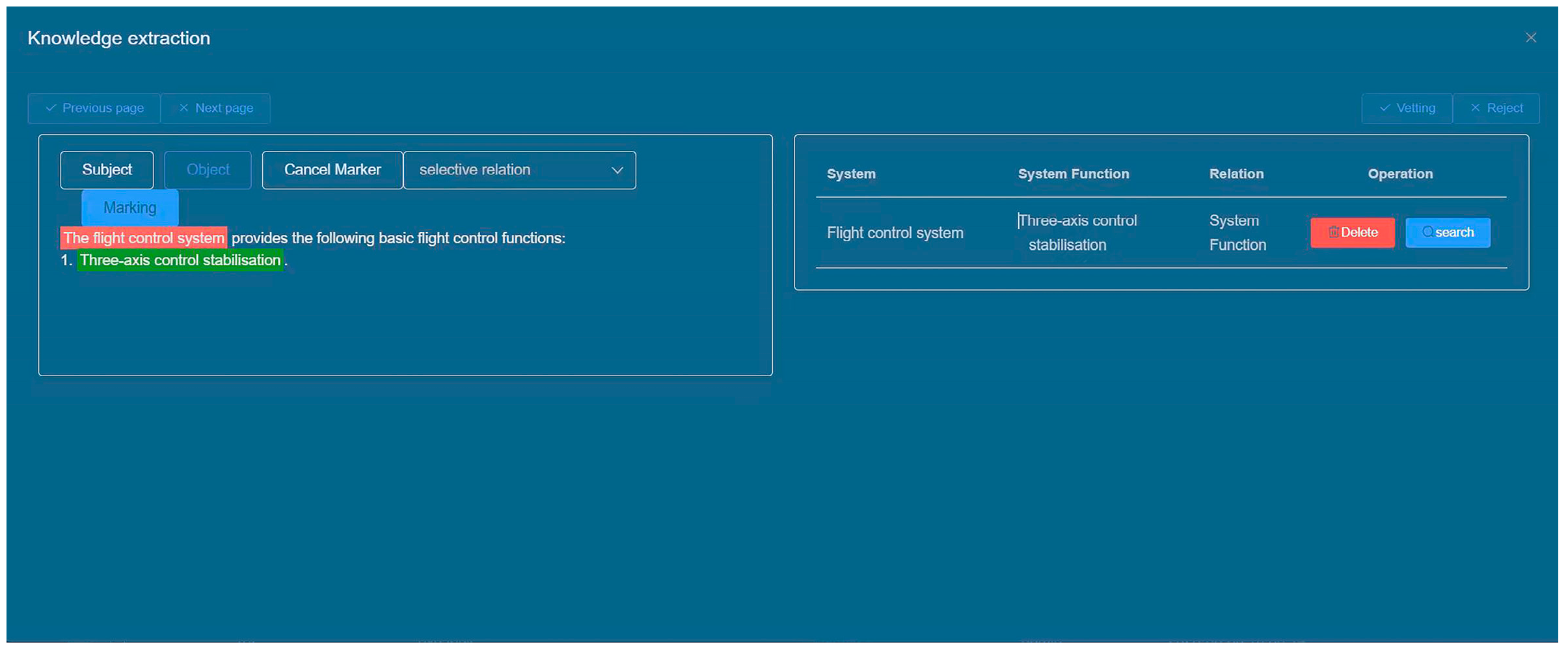
Task: Open the selective relation dropdown
Action: point(520,170)
